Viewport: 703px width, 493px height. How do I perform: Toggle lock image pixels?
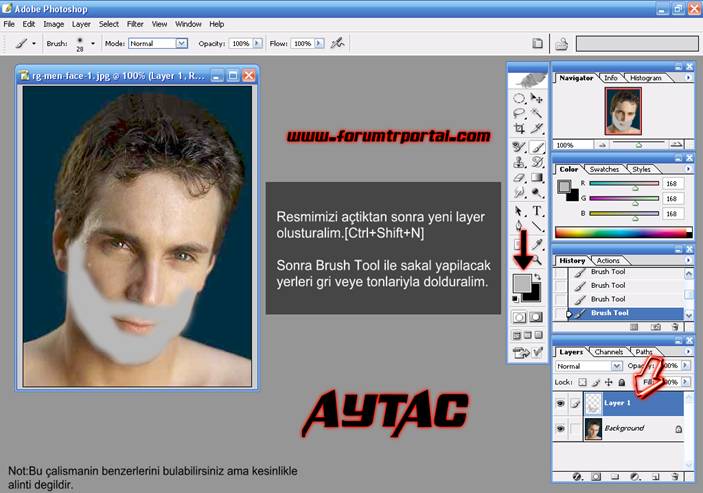pyautogui.click(x=595, y=382)
